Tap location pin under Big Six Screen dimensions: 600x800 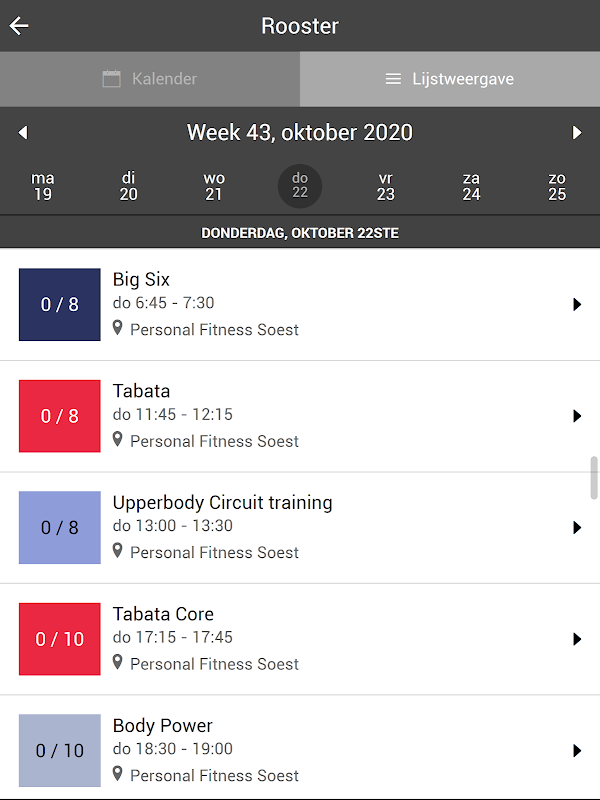117,328
